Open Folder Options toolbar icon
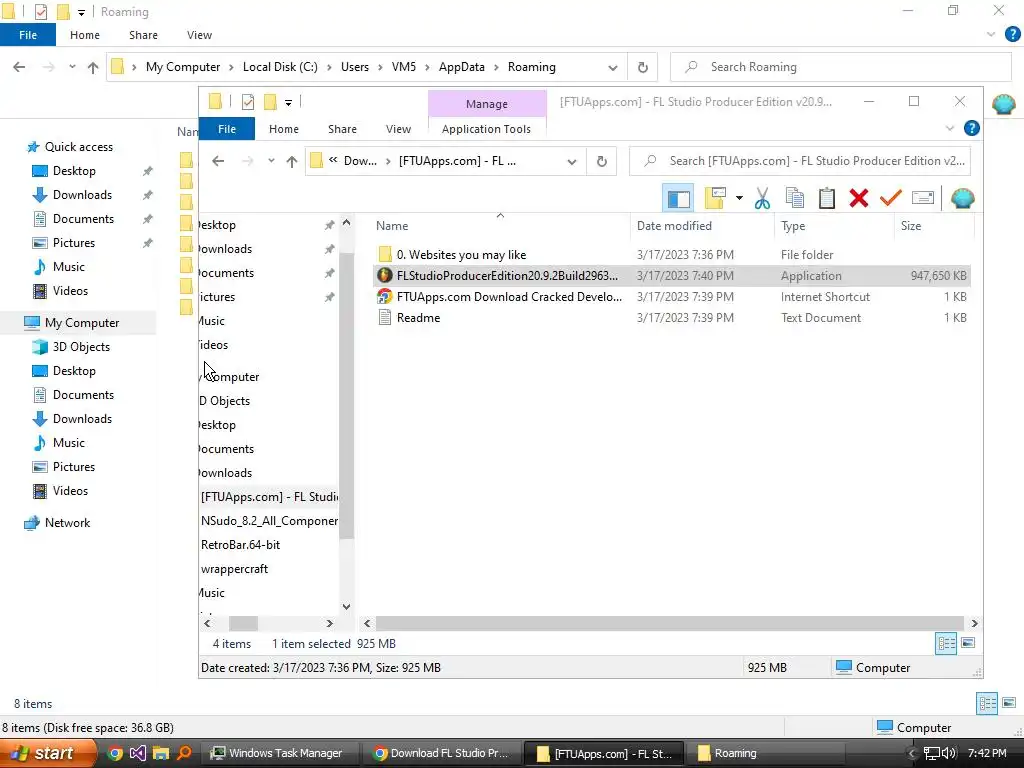 click(x=716, y=198)
